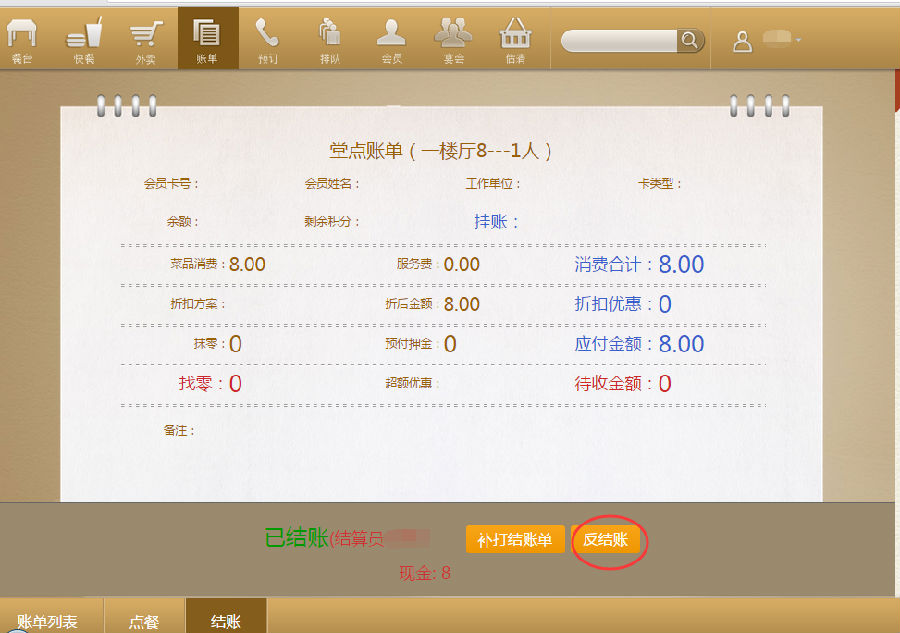900x633 pixels.
Task: Click the magnifier search icon
Action: [690, 40]
